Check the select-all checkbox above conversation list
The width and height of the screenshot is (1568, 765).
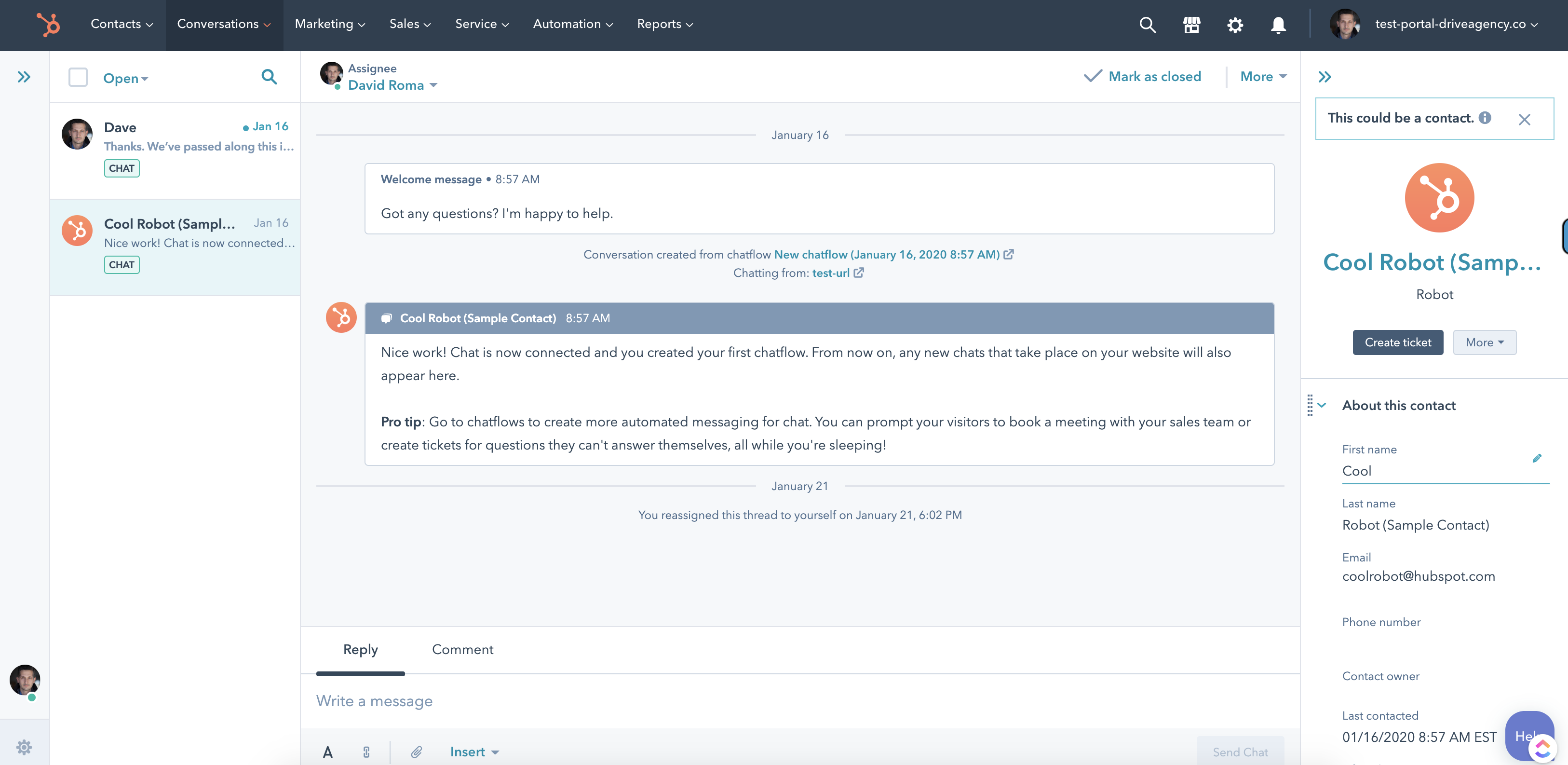(x=78, y=77)
